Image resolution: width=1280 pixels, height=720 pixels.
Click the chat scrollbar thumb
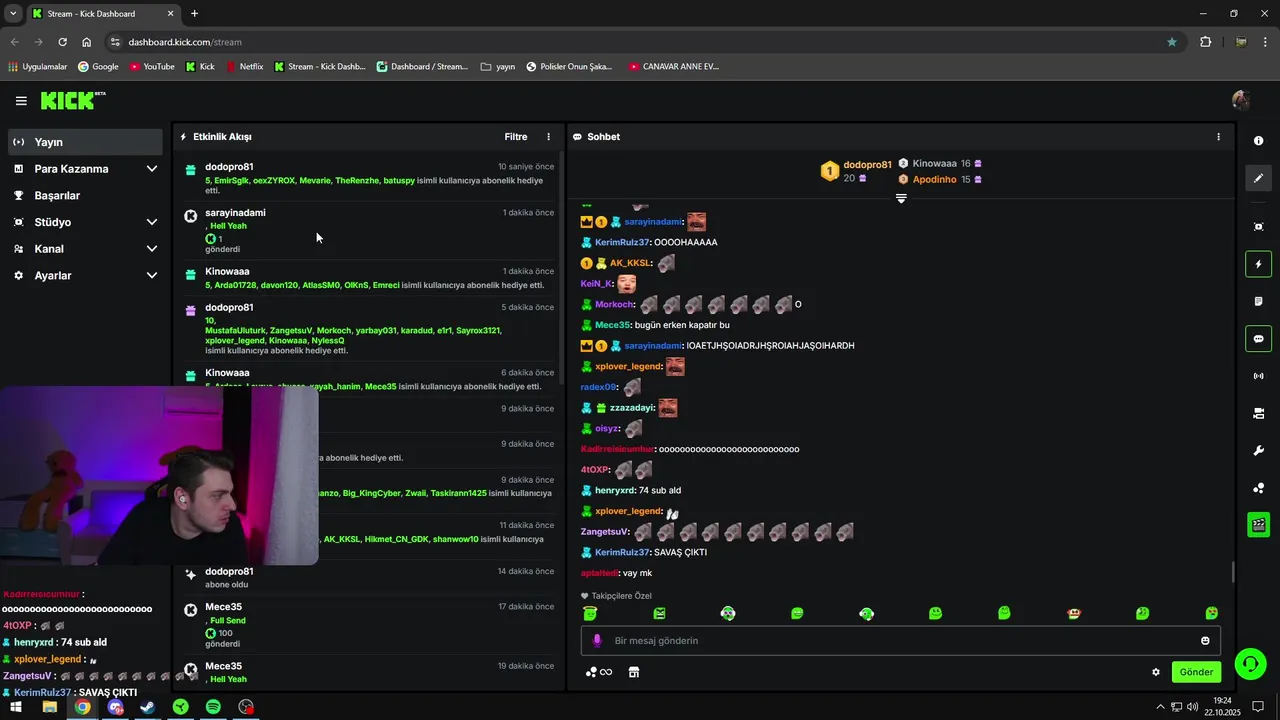[1233, 572]
